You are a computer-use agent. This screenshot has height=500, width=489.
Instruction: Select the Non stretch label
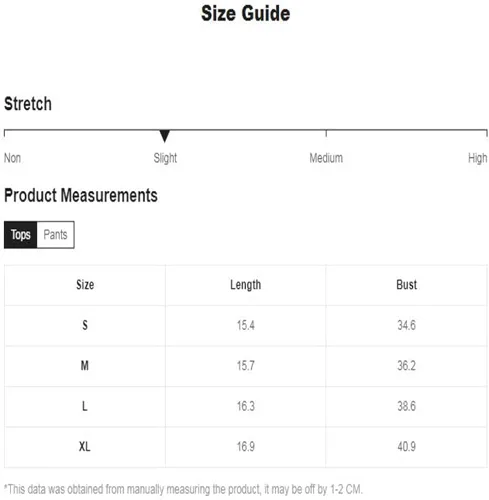click(x=12, y=158)
